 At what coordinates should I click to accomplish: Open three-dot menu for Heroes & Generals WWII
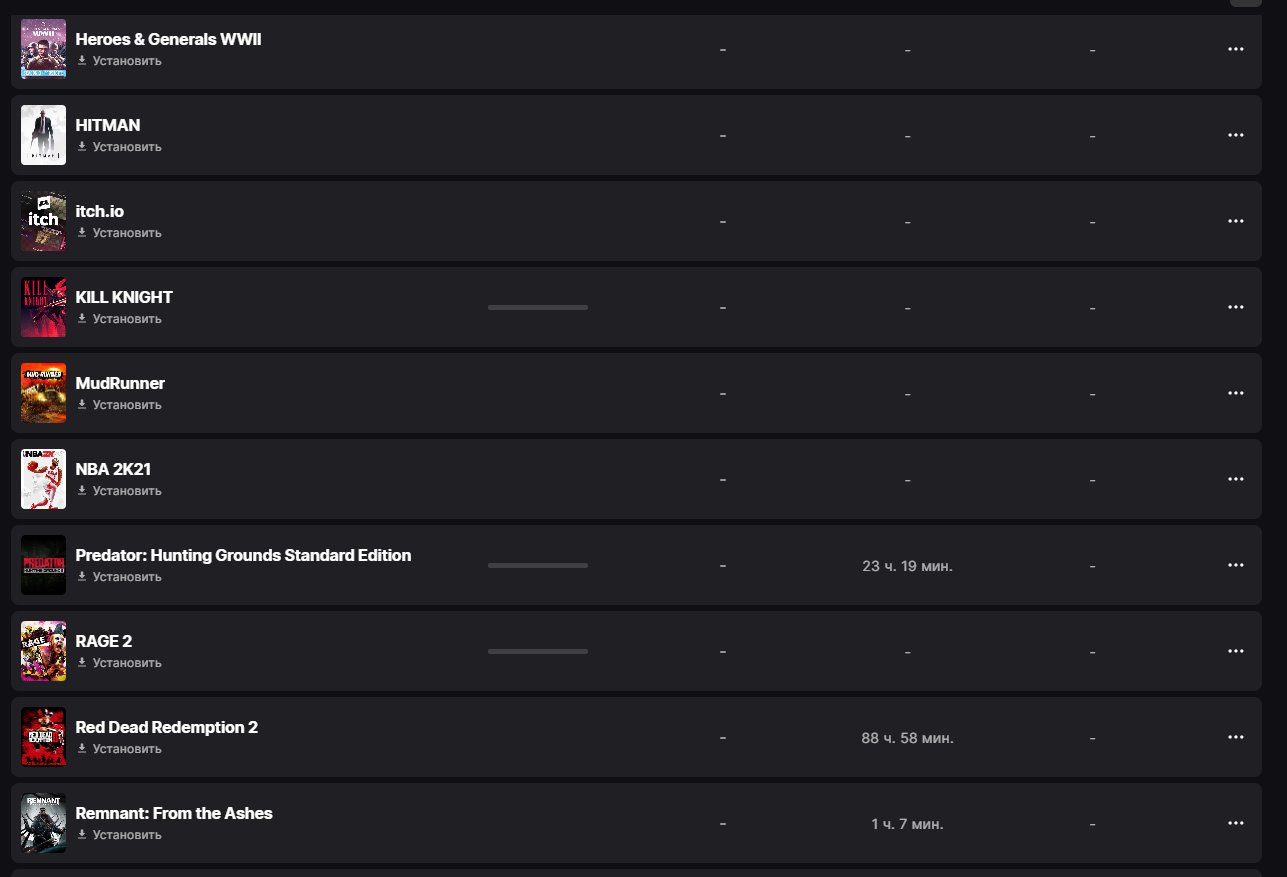point(1235,49)
